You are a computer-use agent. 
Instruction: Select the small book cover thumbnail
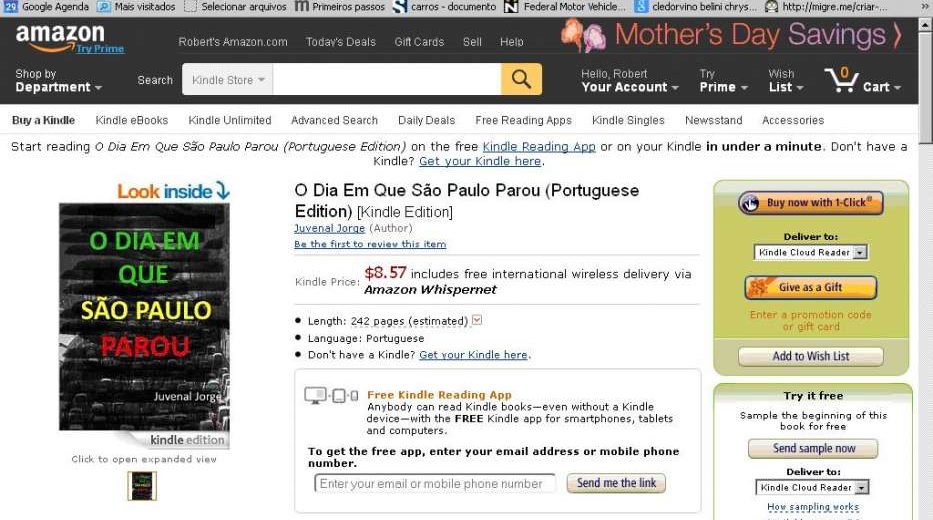pyautogui.click(x=142, y=485)
